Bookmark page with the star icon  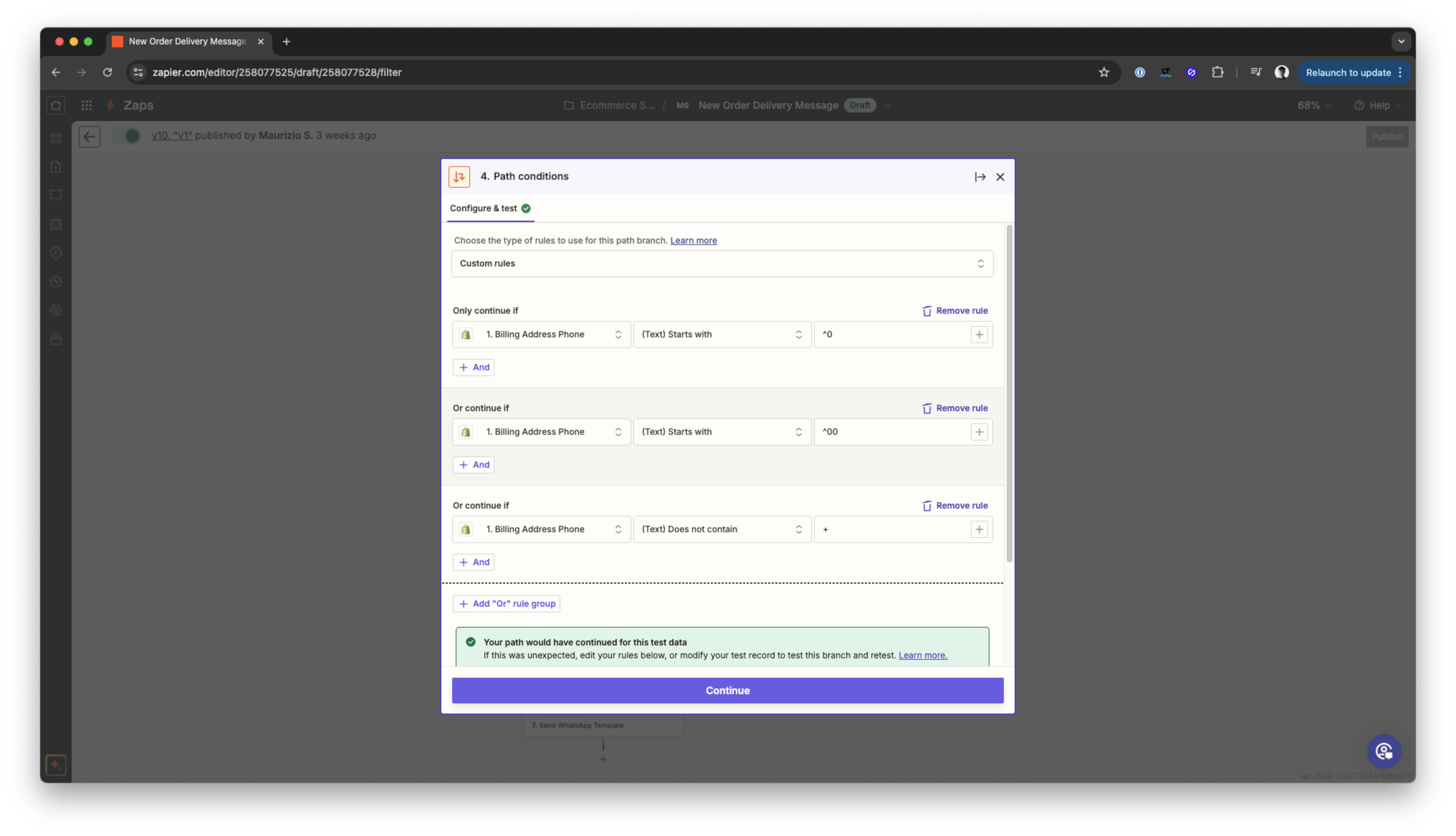(1103, 72)
